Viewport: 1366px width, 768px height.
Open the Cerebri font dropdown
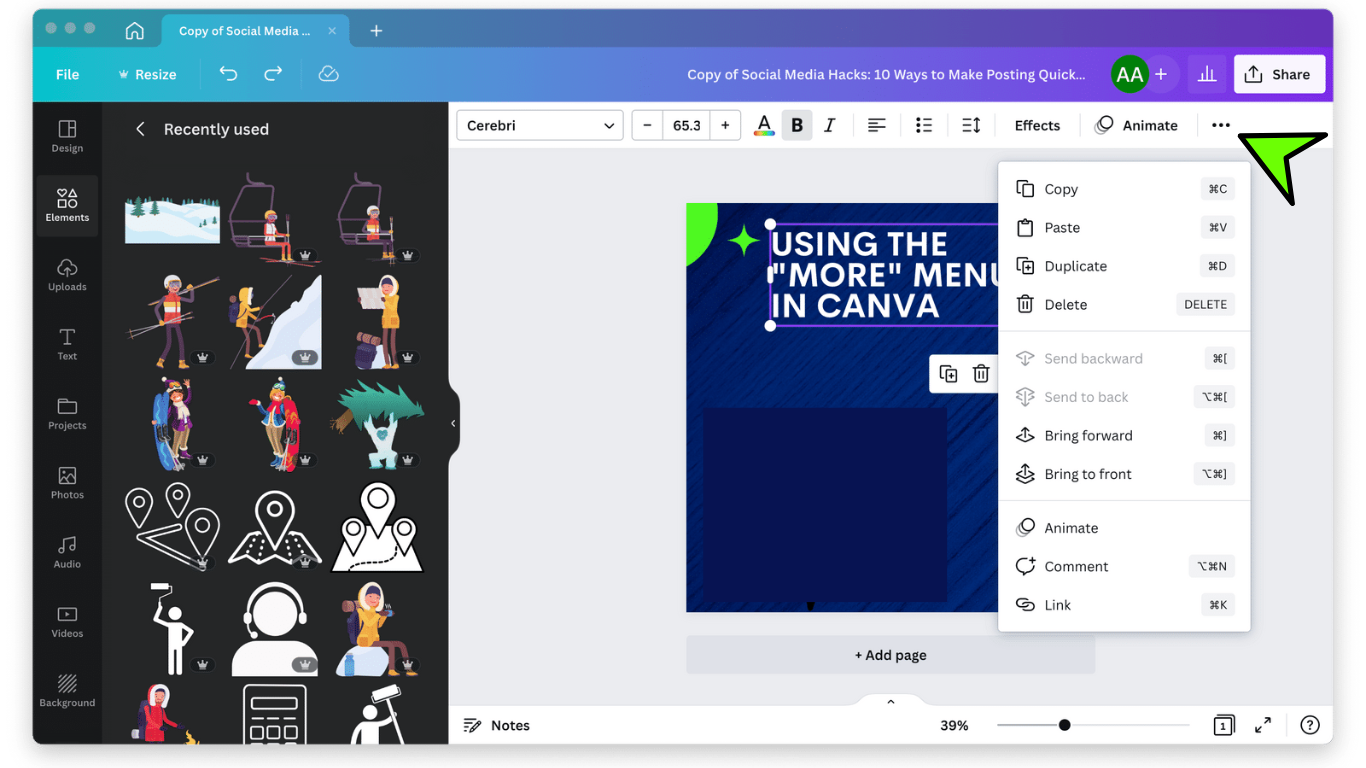(x=540, y=125)
